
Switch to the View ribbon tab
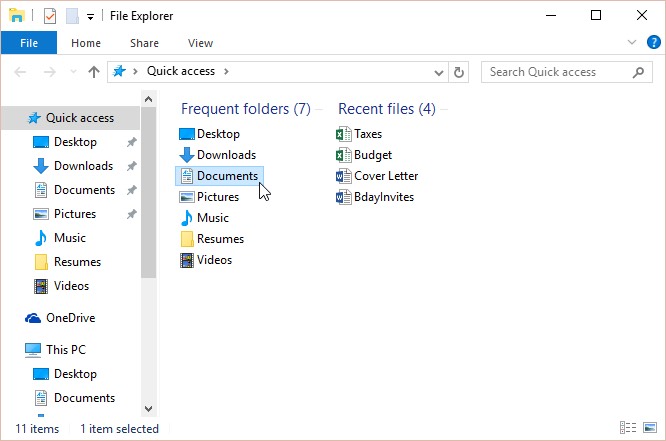[200, 43]
